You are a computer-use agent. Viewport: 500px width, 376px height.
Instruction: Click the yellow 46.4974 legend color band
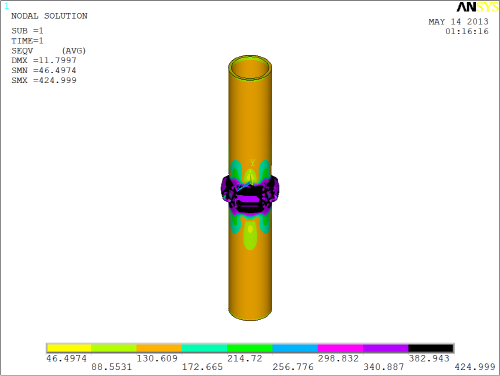(x=69, y=348)
